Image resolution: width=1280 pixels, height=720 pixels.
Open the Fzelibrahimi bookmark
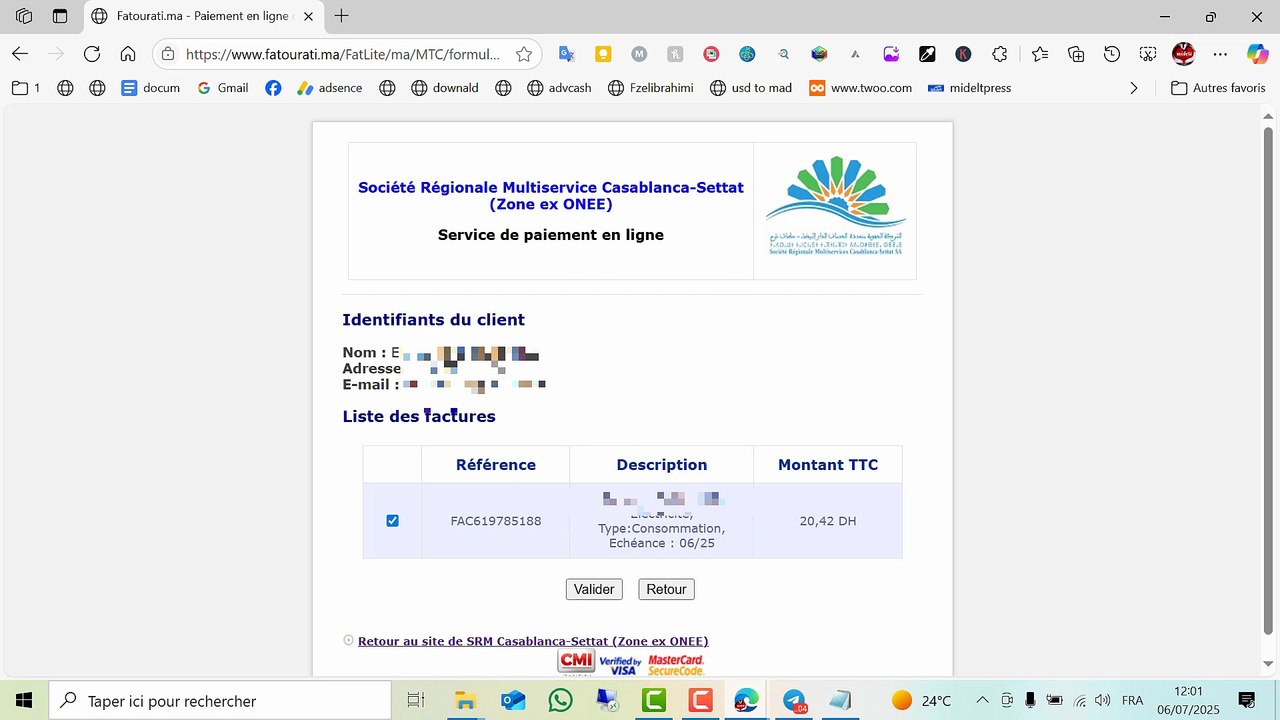click(x=651, y=88)
